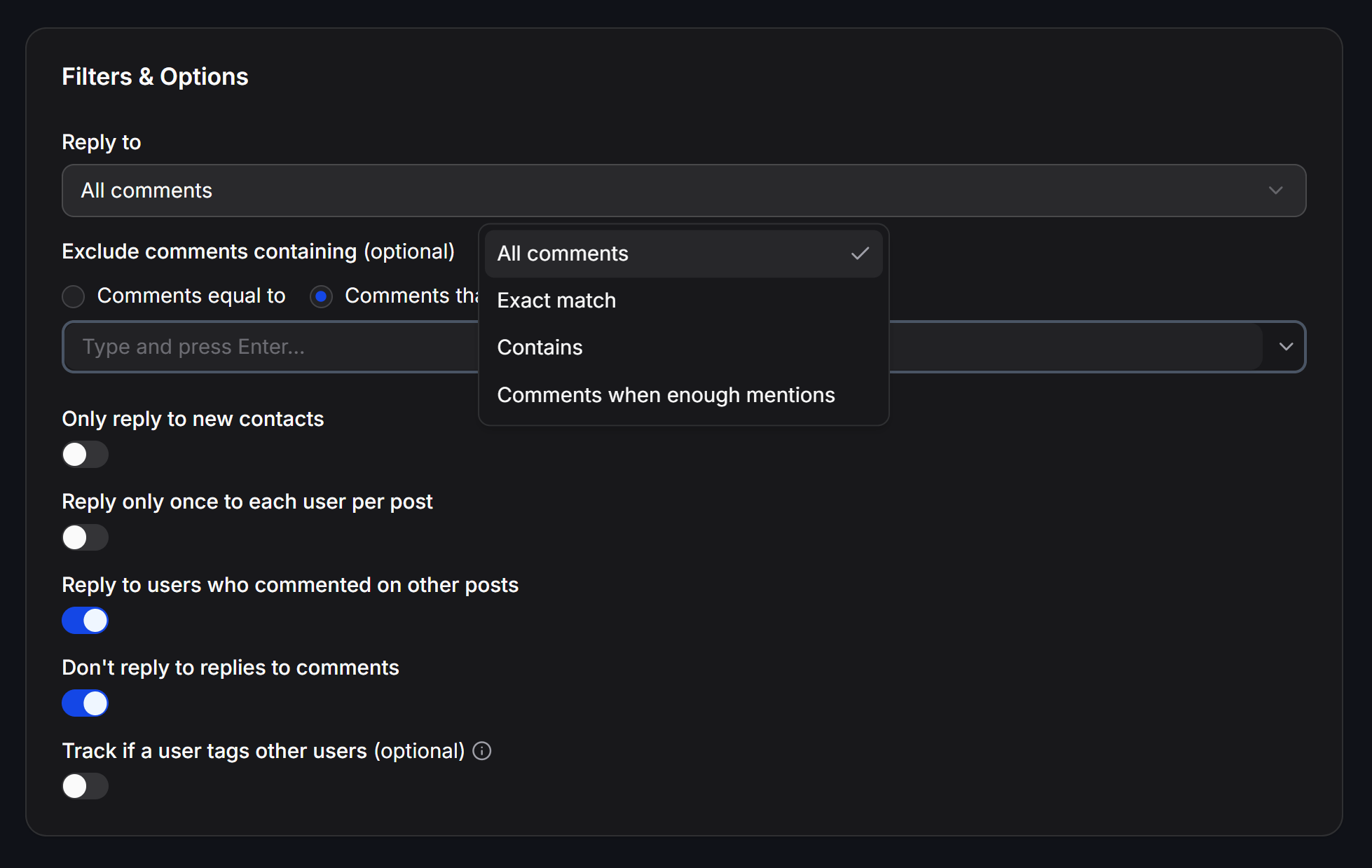The height and width of the screenshot is (868, 1372).
Task: Choose the checked All comments option in the list
Action: click(x=683, y=254)
